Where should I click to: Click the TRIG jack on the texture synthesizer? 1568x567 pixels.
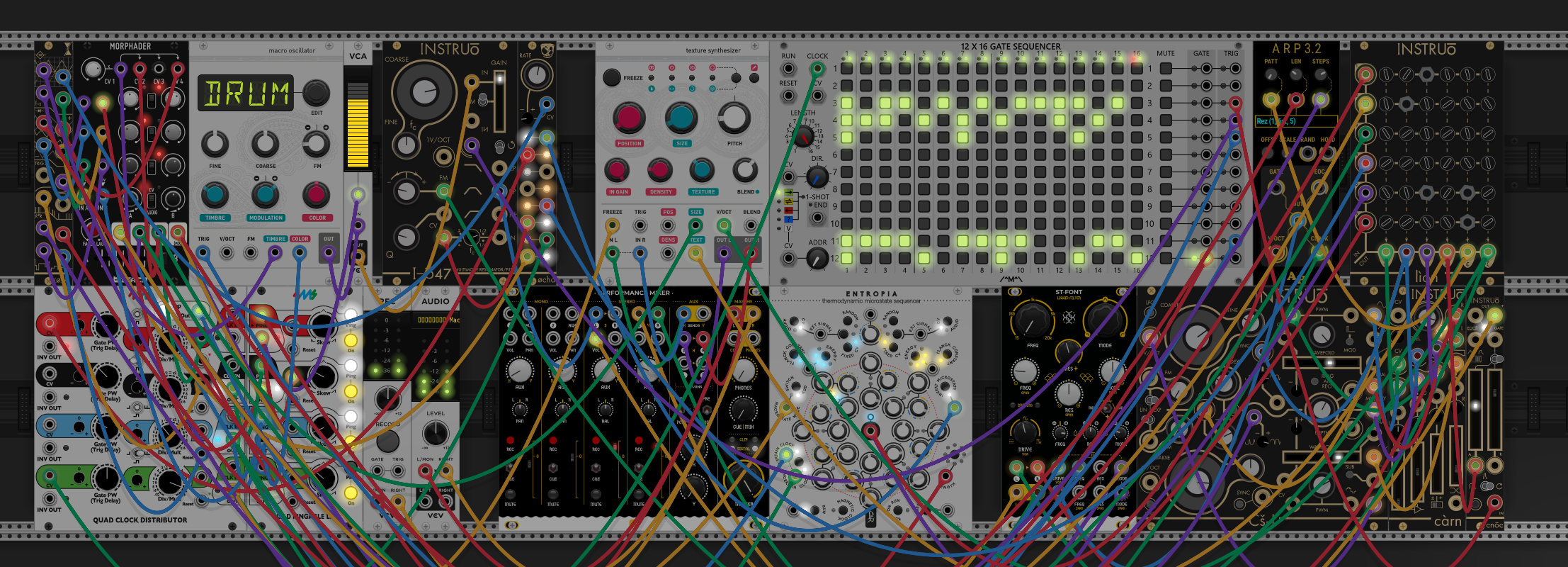tap(640, 225)
